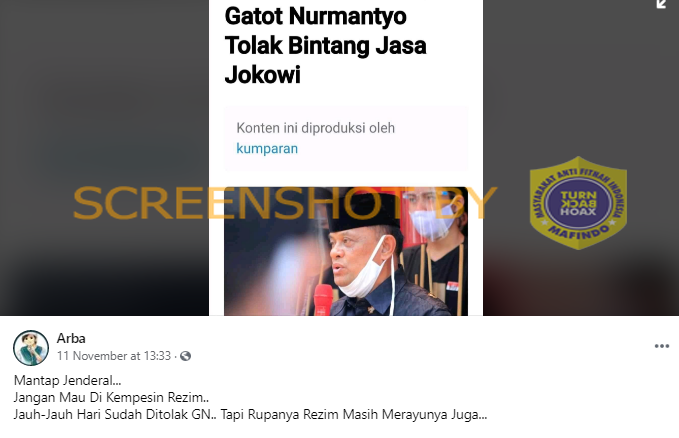
Task: Open the kumparan link
Action: coord(267,149)
